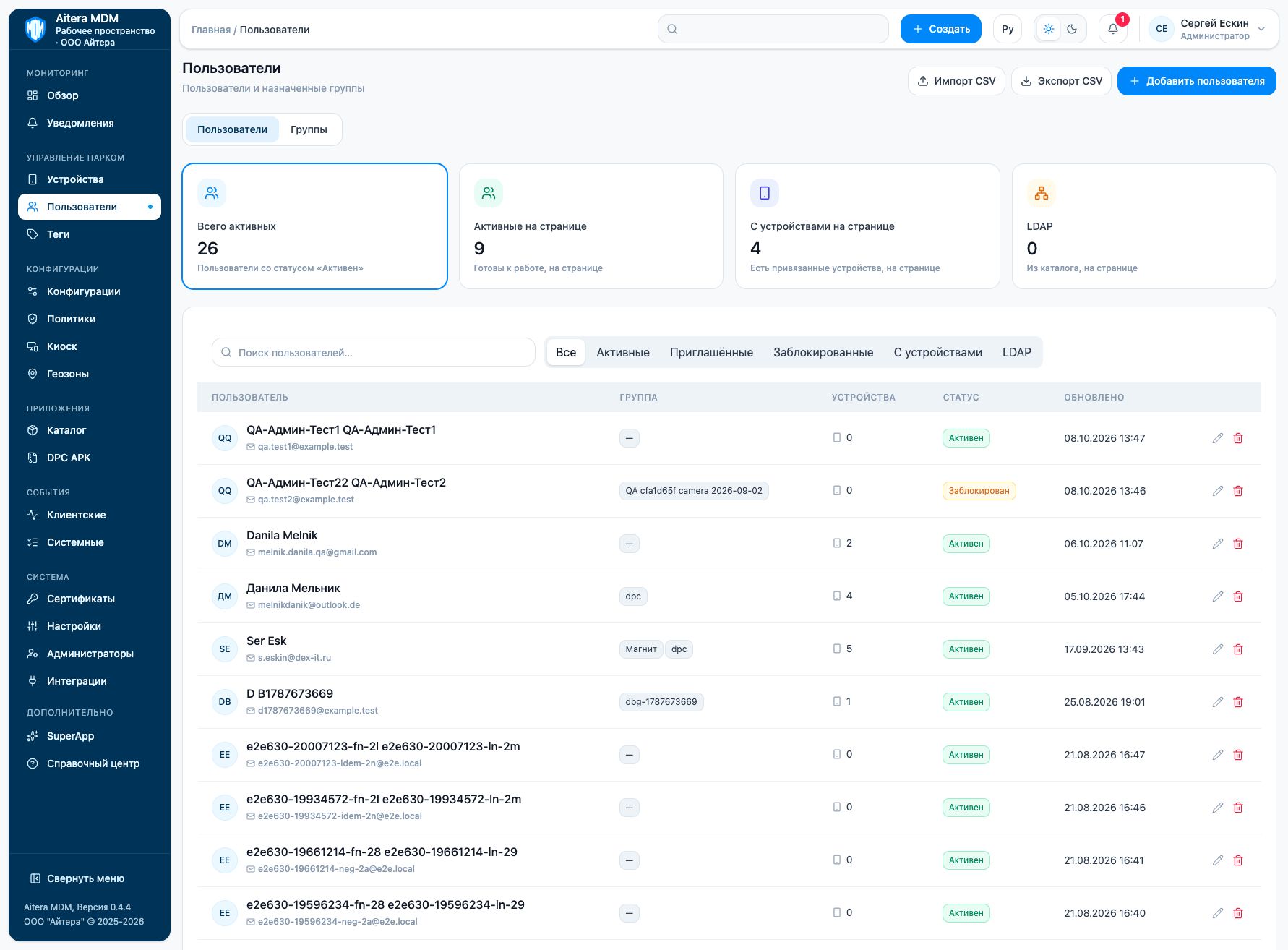The height and width of the screenshot is (950, 1288).
Task: Switch to light theme sun icon
Action: 1049,29
